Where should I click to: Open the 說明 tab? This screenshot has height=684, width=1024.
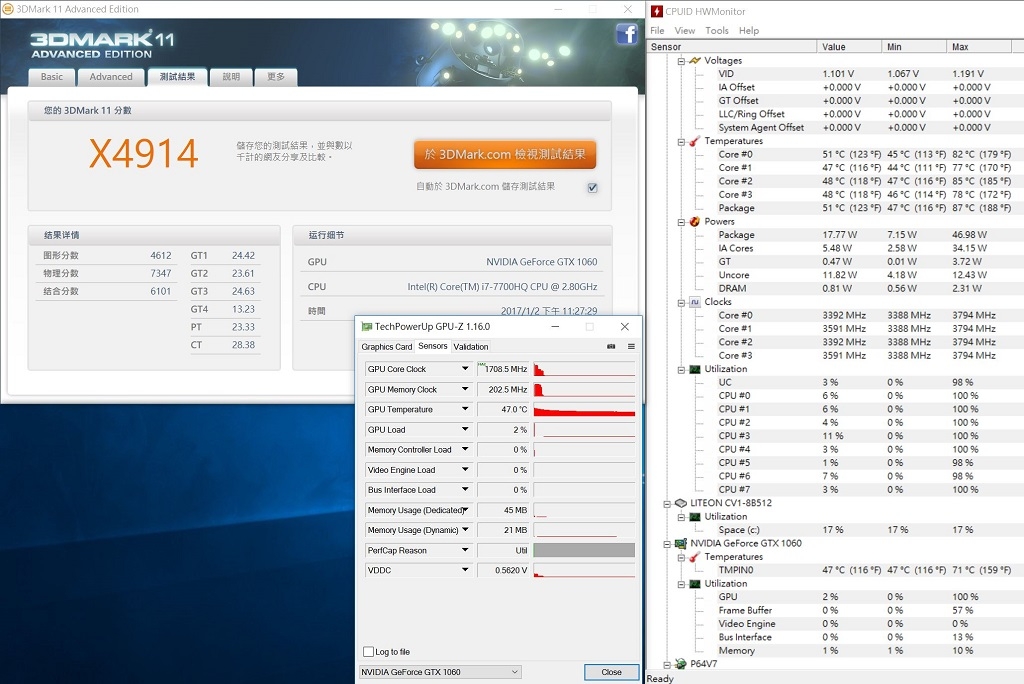tap(231, 77)
